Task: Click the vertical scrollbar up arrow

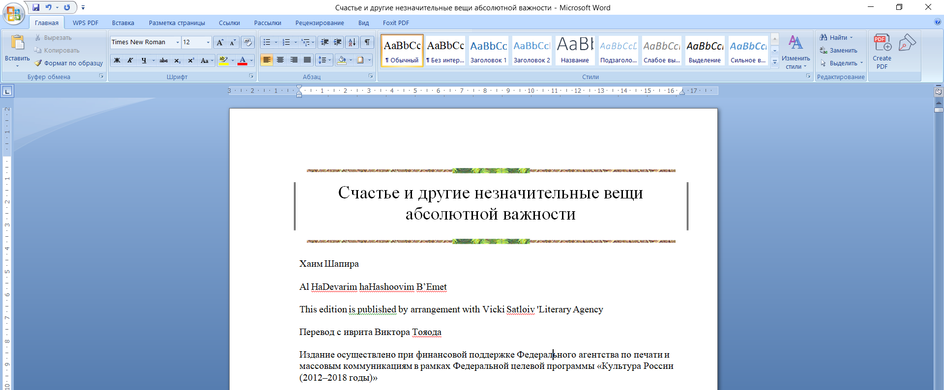Action: (938, 103)
